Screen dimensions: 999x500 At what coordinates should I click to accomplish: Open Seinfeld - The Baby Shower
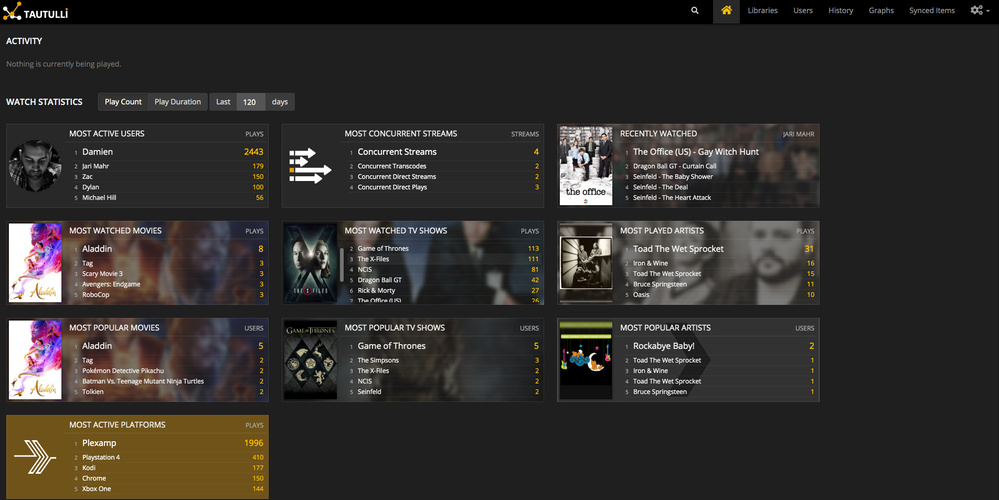(673, 176)
